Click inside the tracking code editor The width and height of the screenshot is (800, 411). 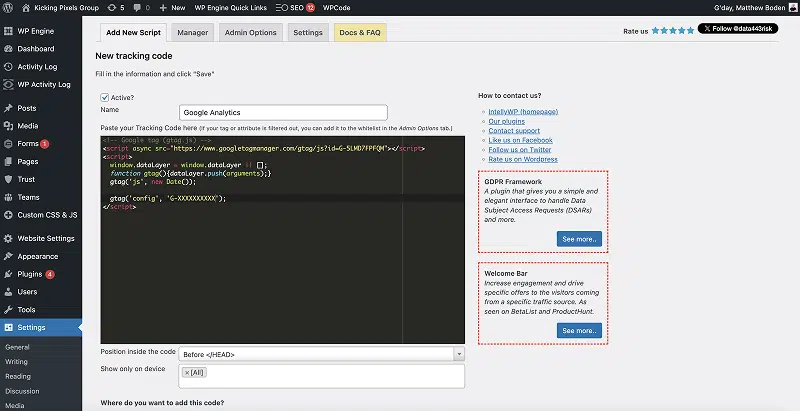click(283, 240)
